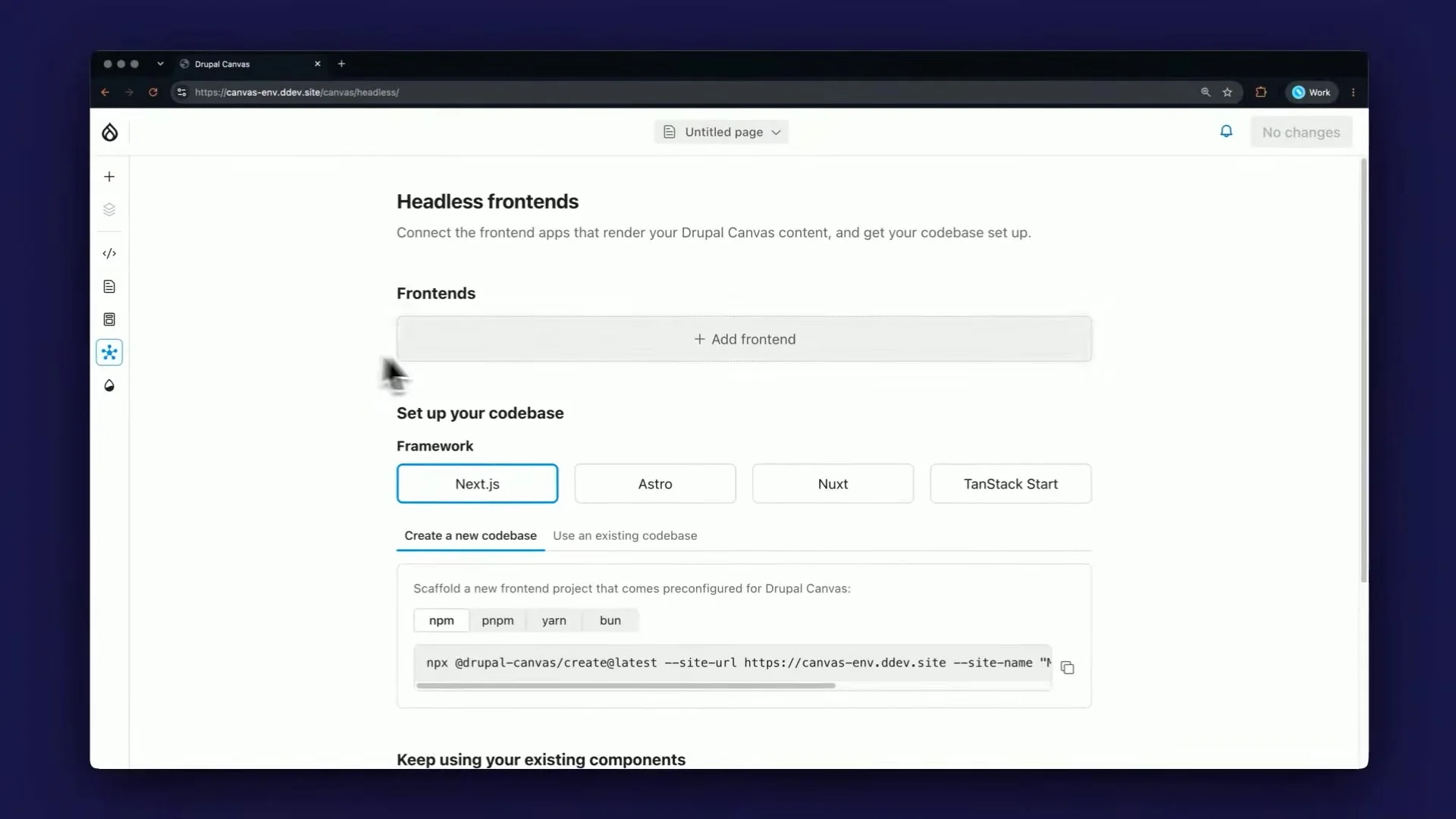This screenshot has height=819, width=1456.
Task: Open the add (plus) panel in sidebar
Action: click(x=109, y=177)
